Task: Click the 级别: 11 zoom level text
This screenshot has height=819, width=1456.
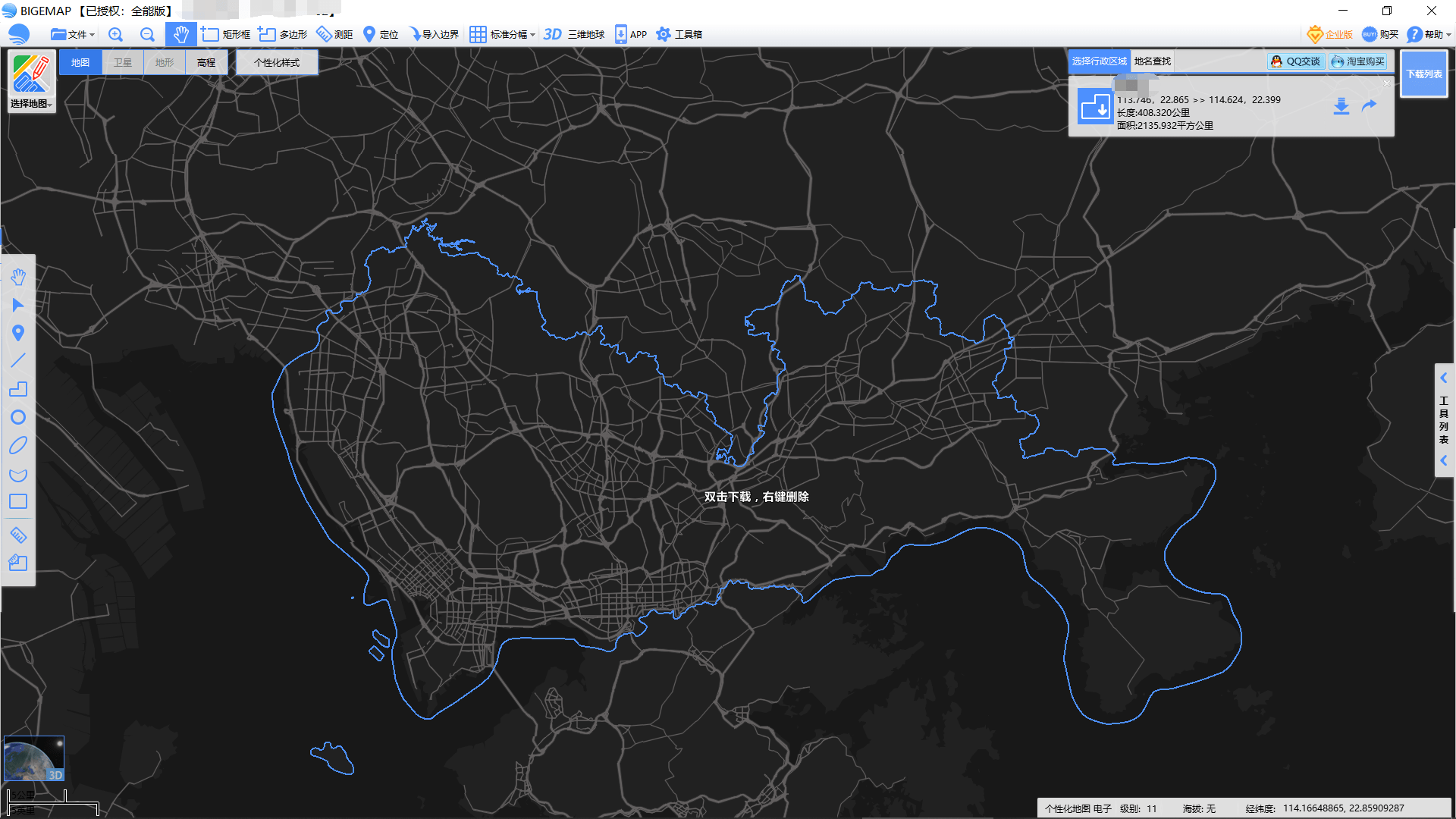Action: (1138, 808)
